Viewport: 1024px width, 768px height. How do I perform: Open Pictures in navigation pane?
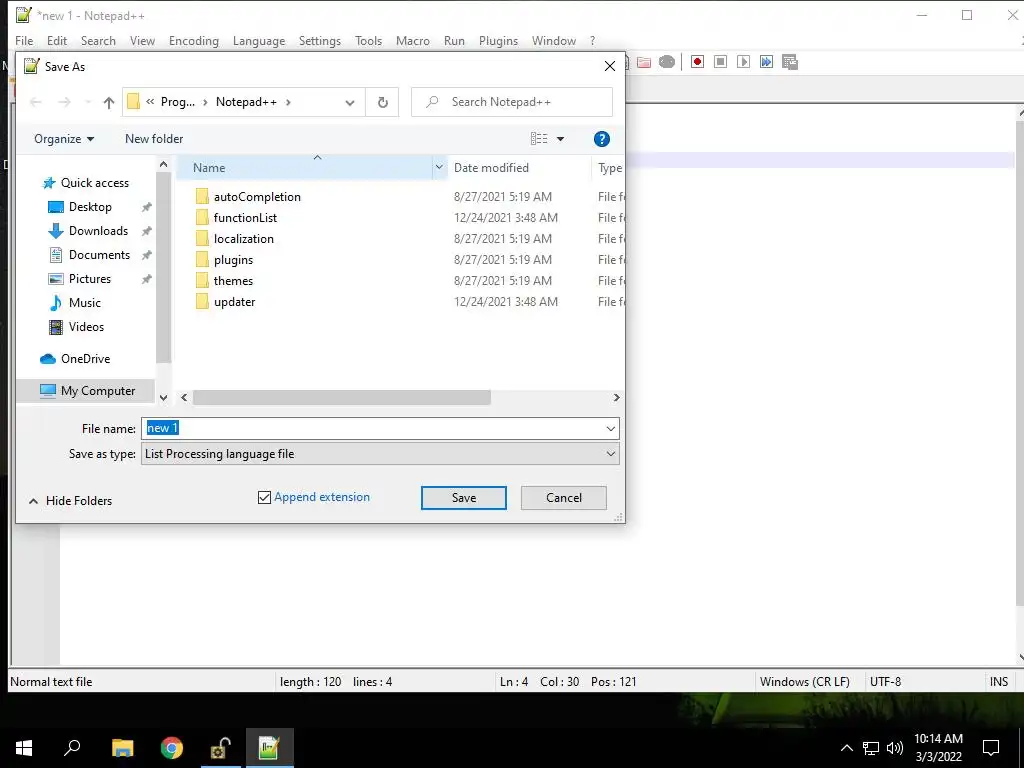tap(89, 279)
